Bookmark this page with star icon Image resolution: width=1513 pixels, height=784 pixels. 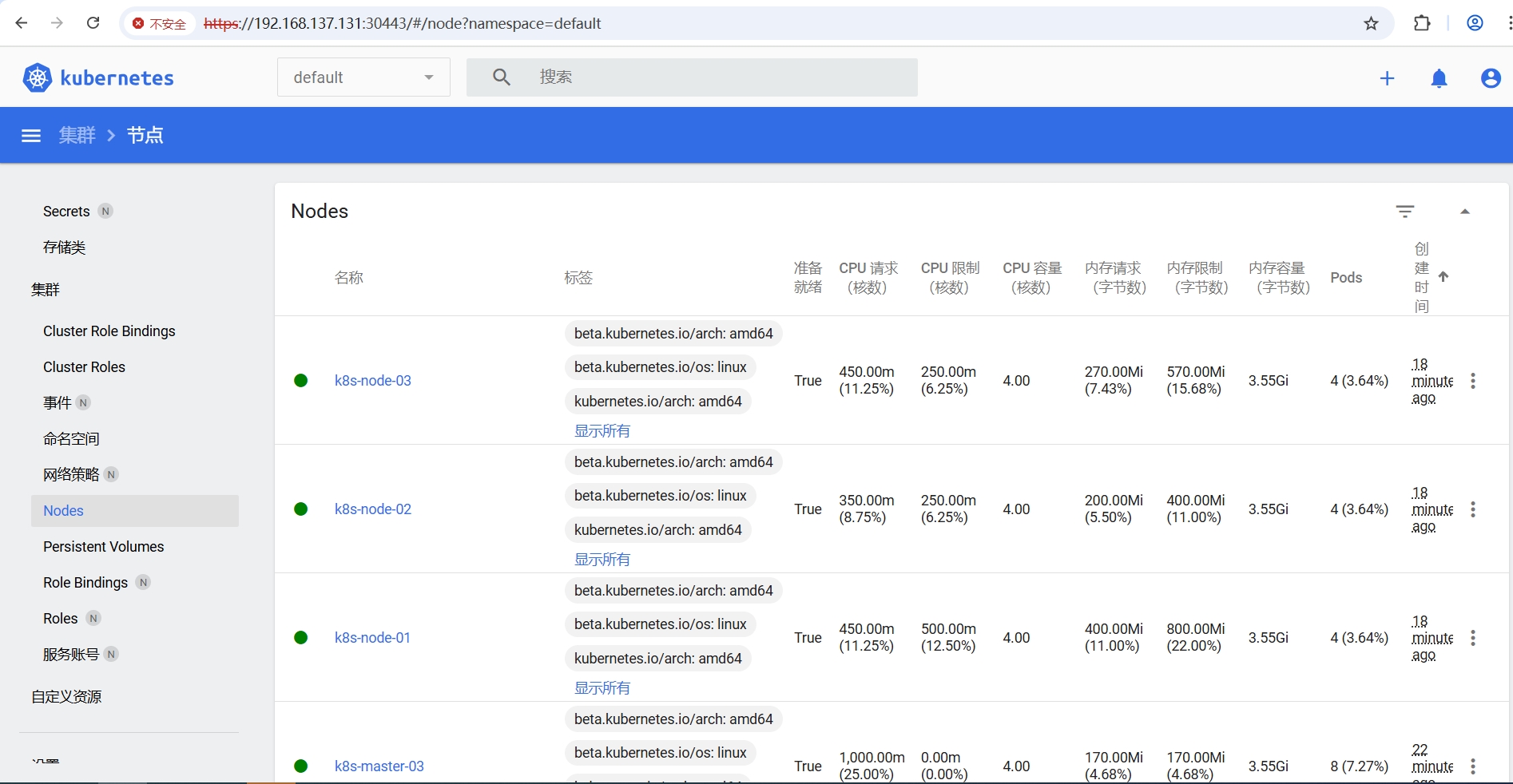tap(1371, 23)
